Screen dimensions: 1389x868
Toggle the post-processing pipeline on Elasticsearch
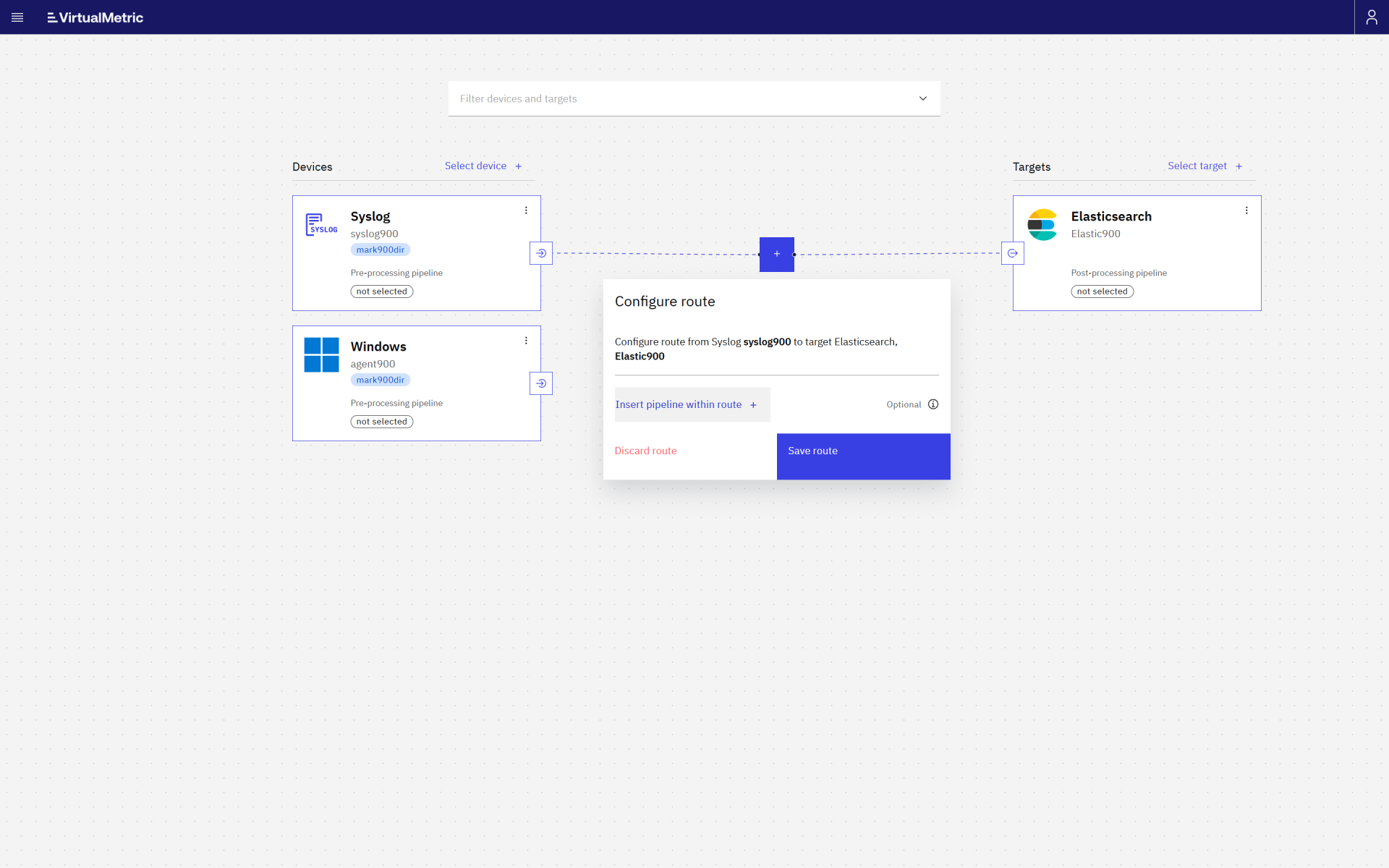(1101, 291)
